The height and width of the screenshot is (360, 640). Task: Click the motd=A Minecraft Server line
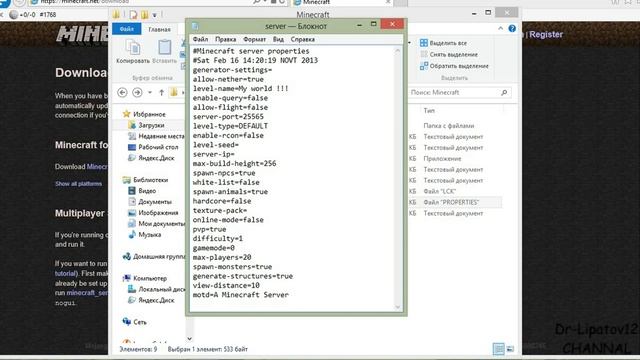[240, 295]
